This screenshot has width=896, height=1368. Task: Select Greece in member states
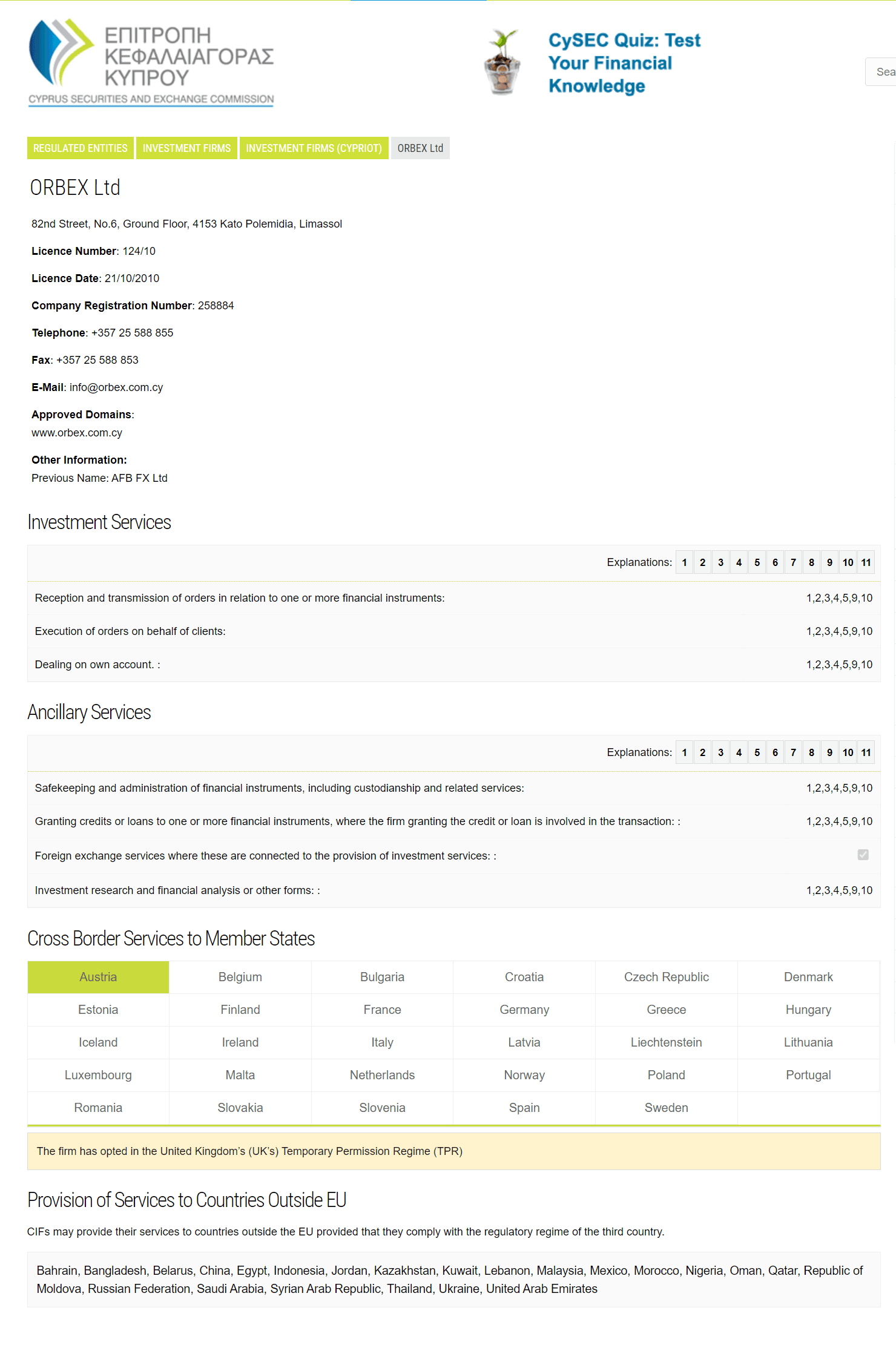point(667,1010)
